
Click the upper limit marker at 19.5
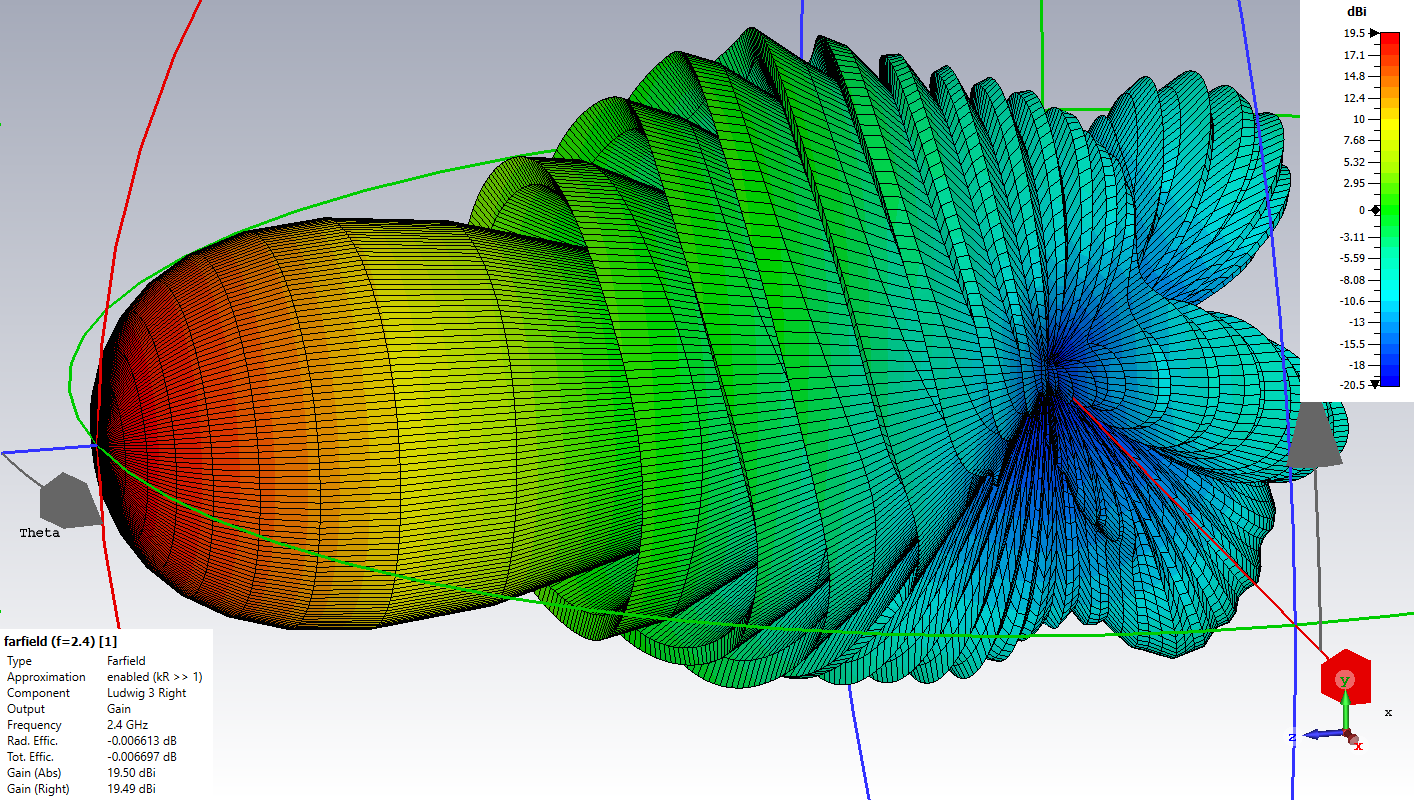(x=1374, y=33)
